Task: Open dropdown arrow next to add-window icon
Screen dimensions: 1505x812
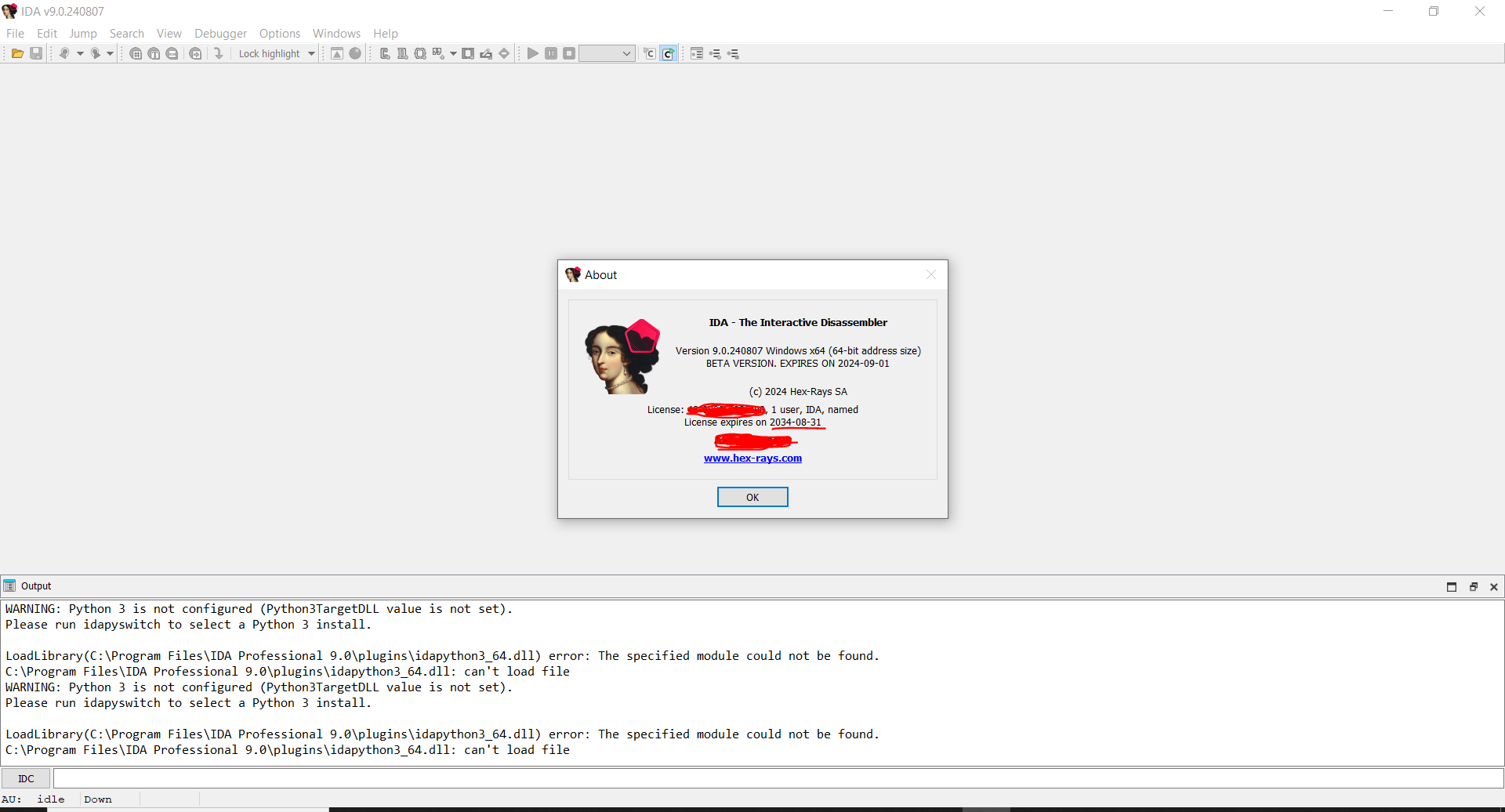Action: coord(453,53)
